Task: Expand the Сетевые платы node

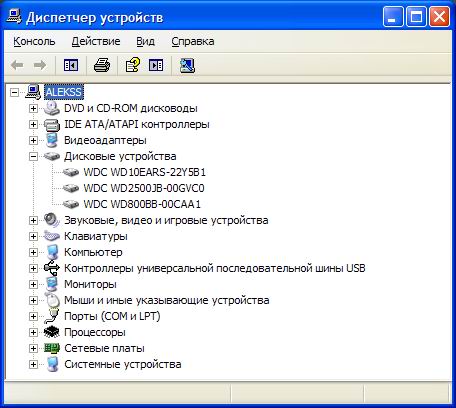Action: pyautogui.click(x=33, y=348)
